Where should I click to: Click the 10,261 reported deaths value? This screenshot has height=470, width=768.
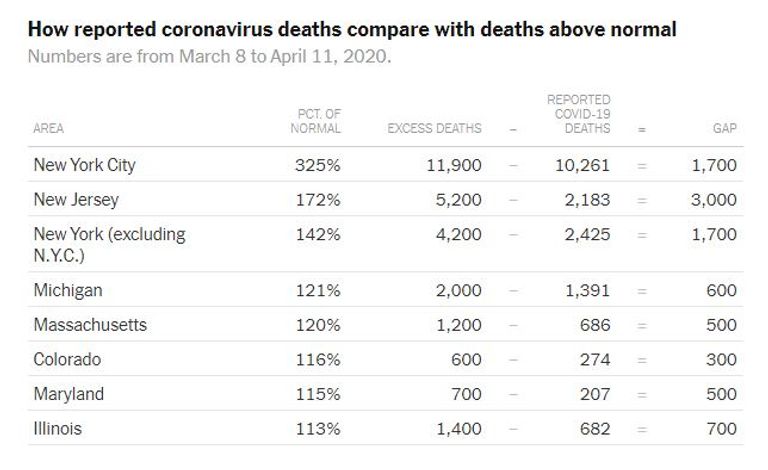click(582, 164)
